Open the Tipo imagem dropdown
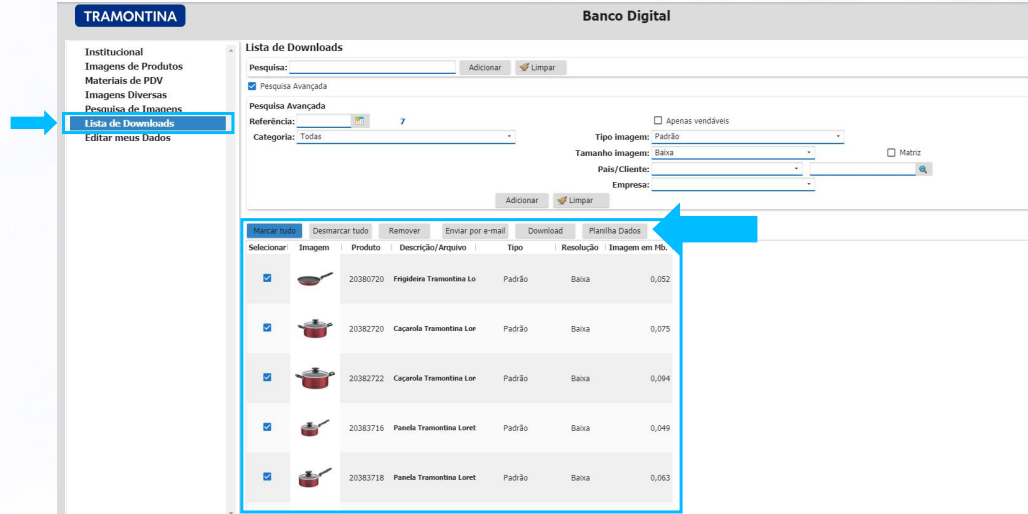This screenshot has width=1028, height=514. (747, 136)
